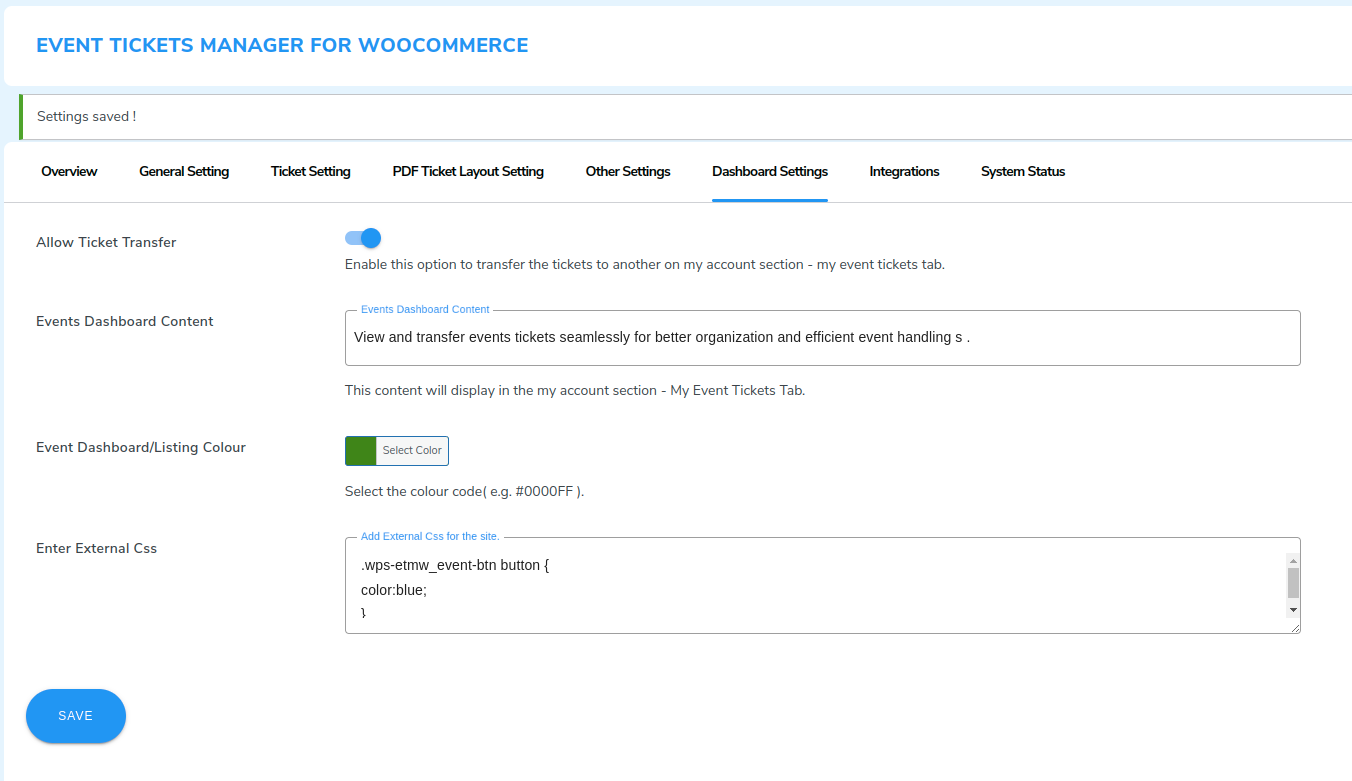Image resolution: width=1352 pixels, height=781 pixels.
Task: Open the Overview tab
Action: [x=69, y=171]
